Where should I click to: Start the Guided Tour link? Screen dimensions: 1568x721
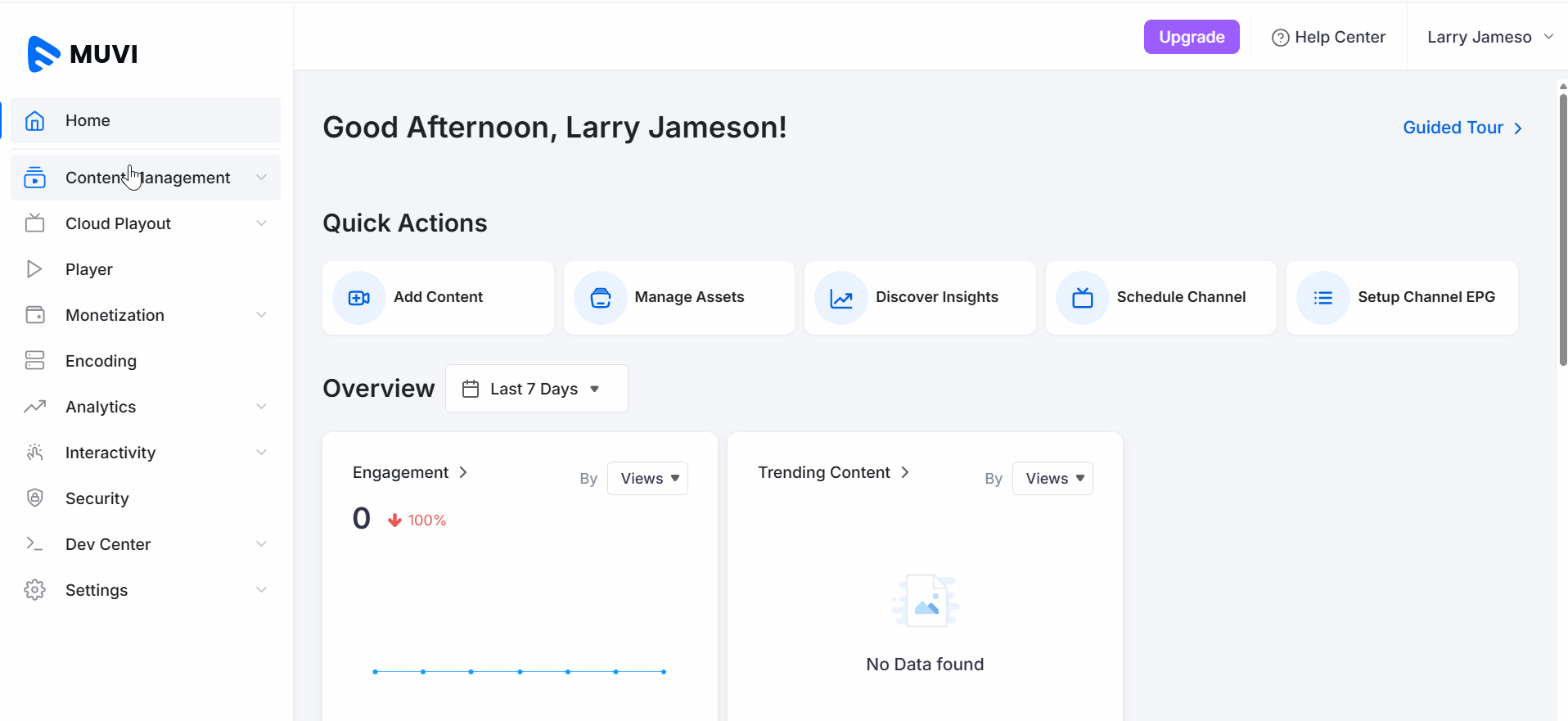coord(1462,128)
